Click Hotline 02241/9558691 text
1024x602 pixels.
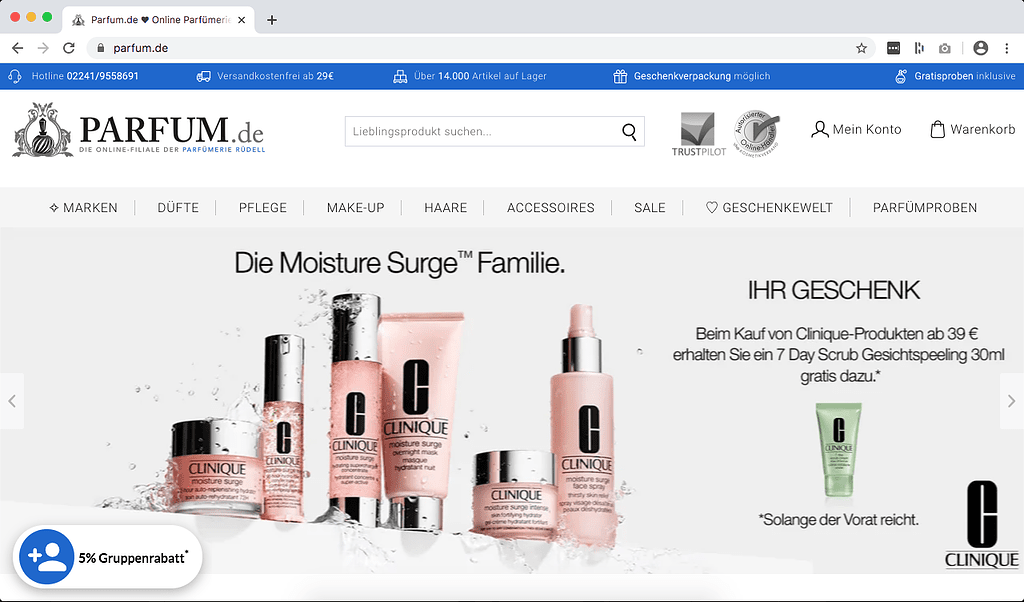85,76
